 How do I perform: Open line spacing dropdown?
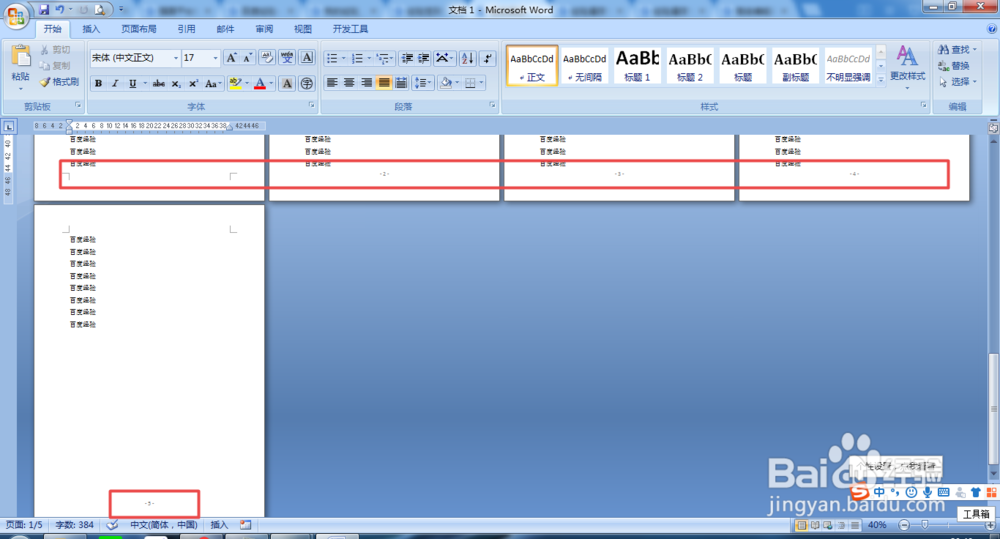(x=423, y=83)
